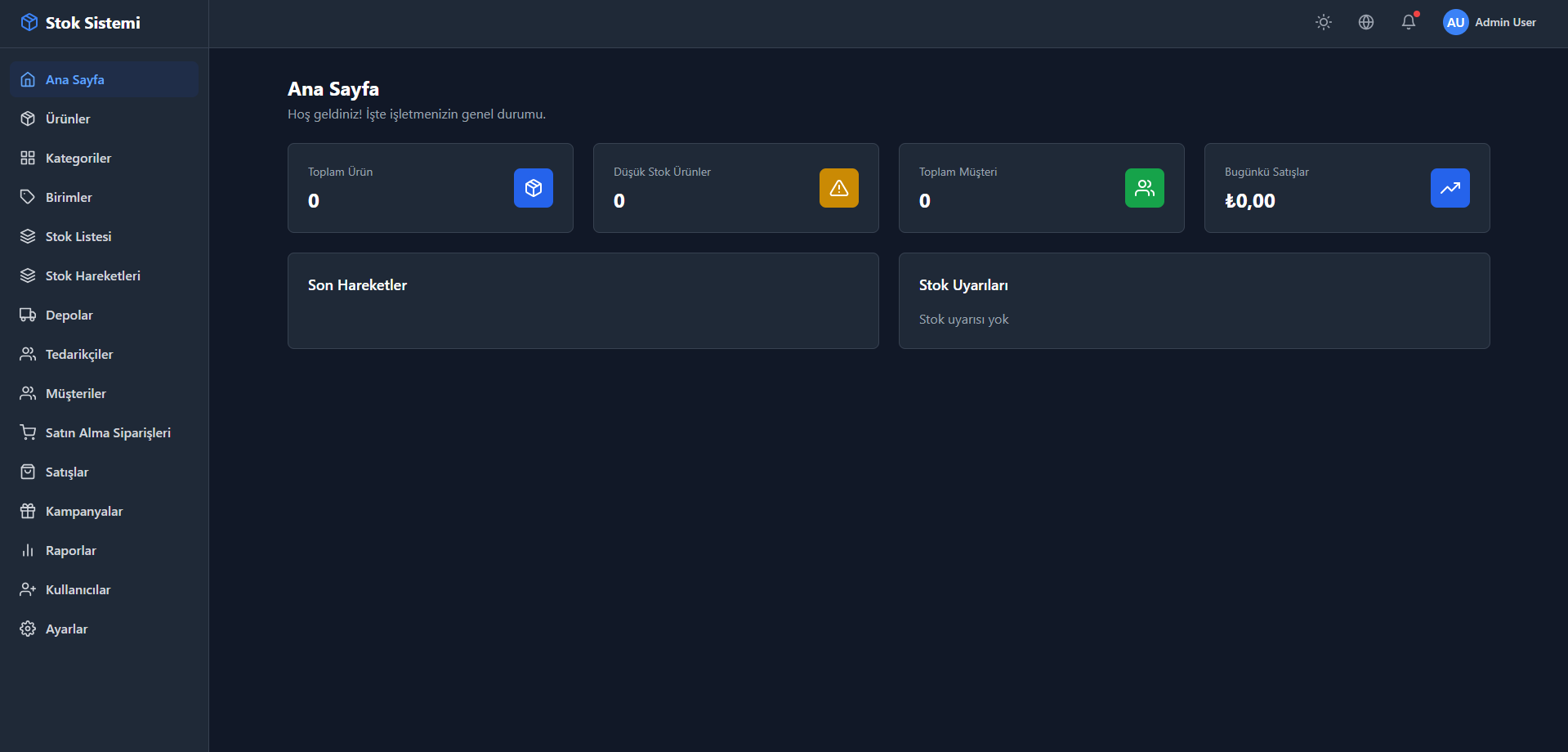1568x752 pixels.
Task: Click blue trend icon on Bugünkü Satışlar card
Action: (x=1450, y=188)
